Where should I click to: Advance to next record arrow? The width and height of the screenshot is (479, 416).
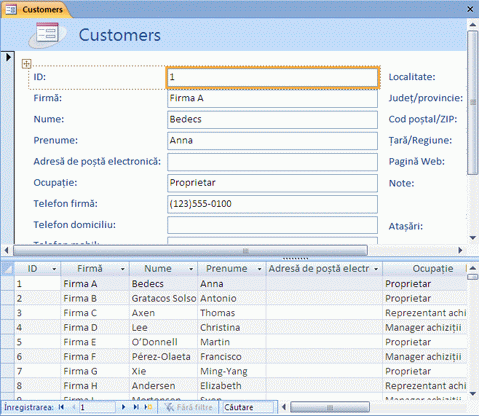tap(123, 407)
